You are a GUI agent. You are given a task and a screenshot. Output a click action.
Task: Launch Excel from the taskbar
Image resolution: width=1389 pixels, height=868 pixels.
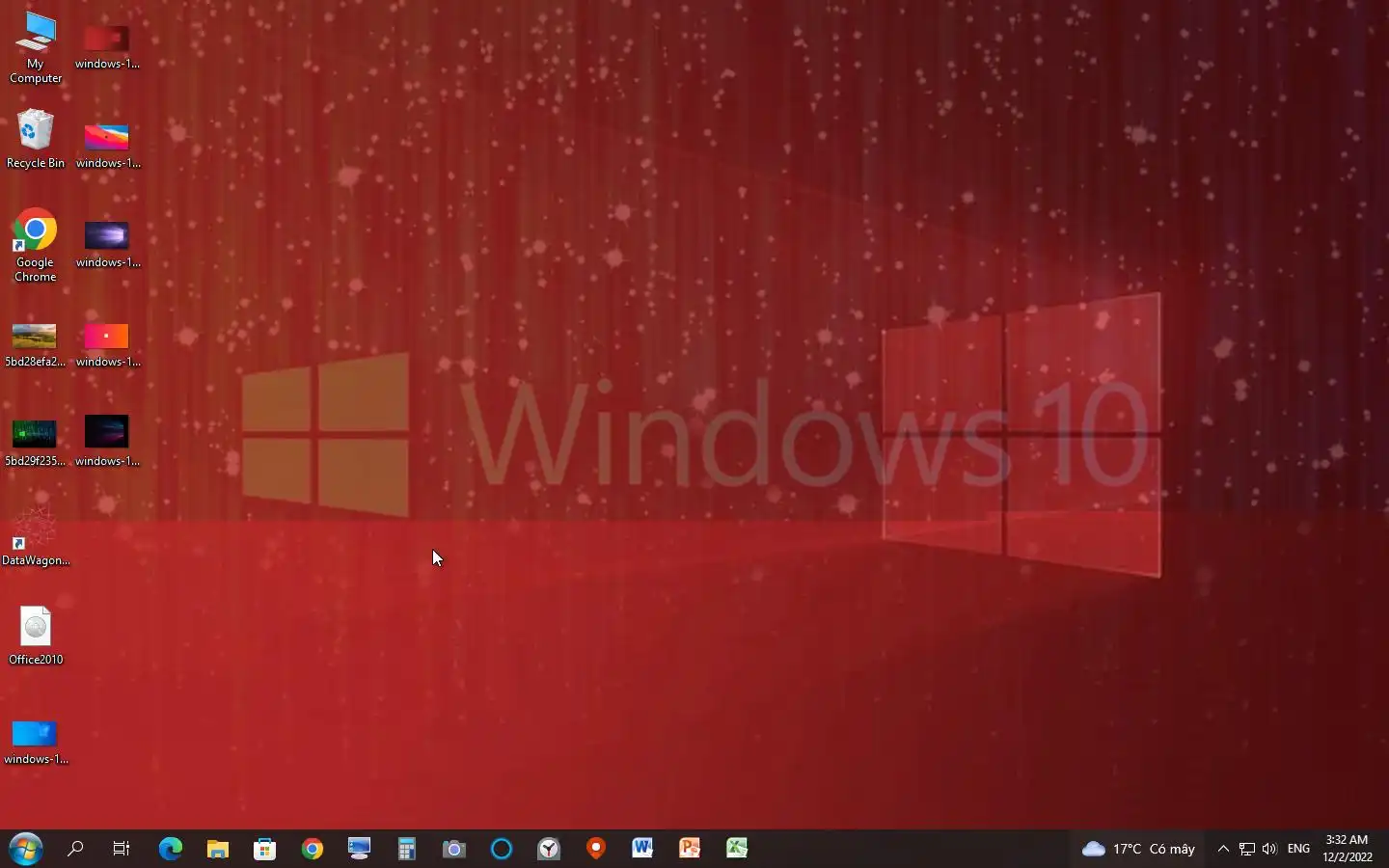pyautogui.click(x=738, y=849)
